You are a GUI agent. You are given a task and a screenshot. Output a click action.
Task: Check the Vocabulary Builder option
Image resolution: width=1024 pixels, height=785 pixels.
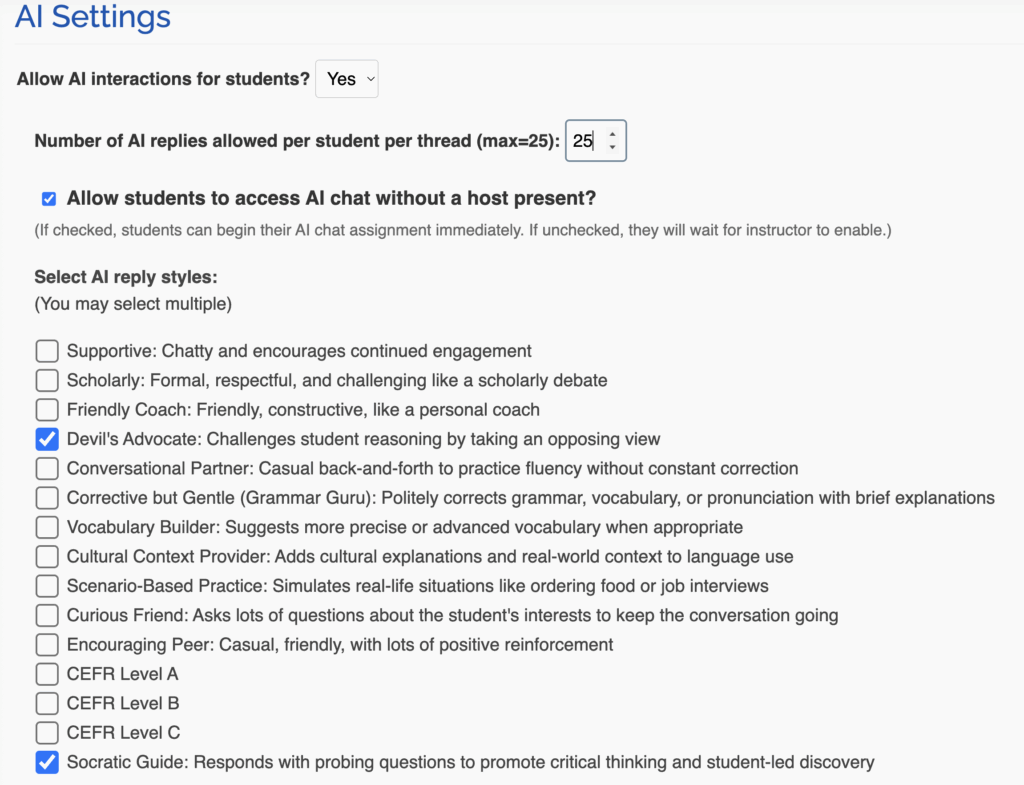coord(47,527)
